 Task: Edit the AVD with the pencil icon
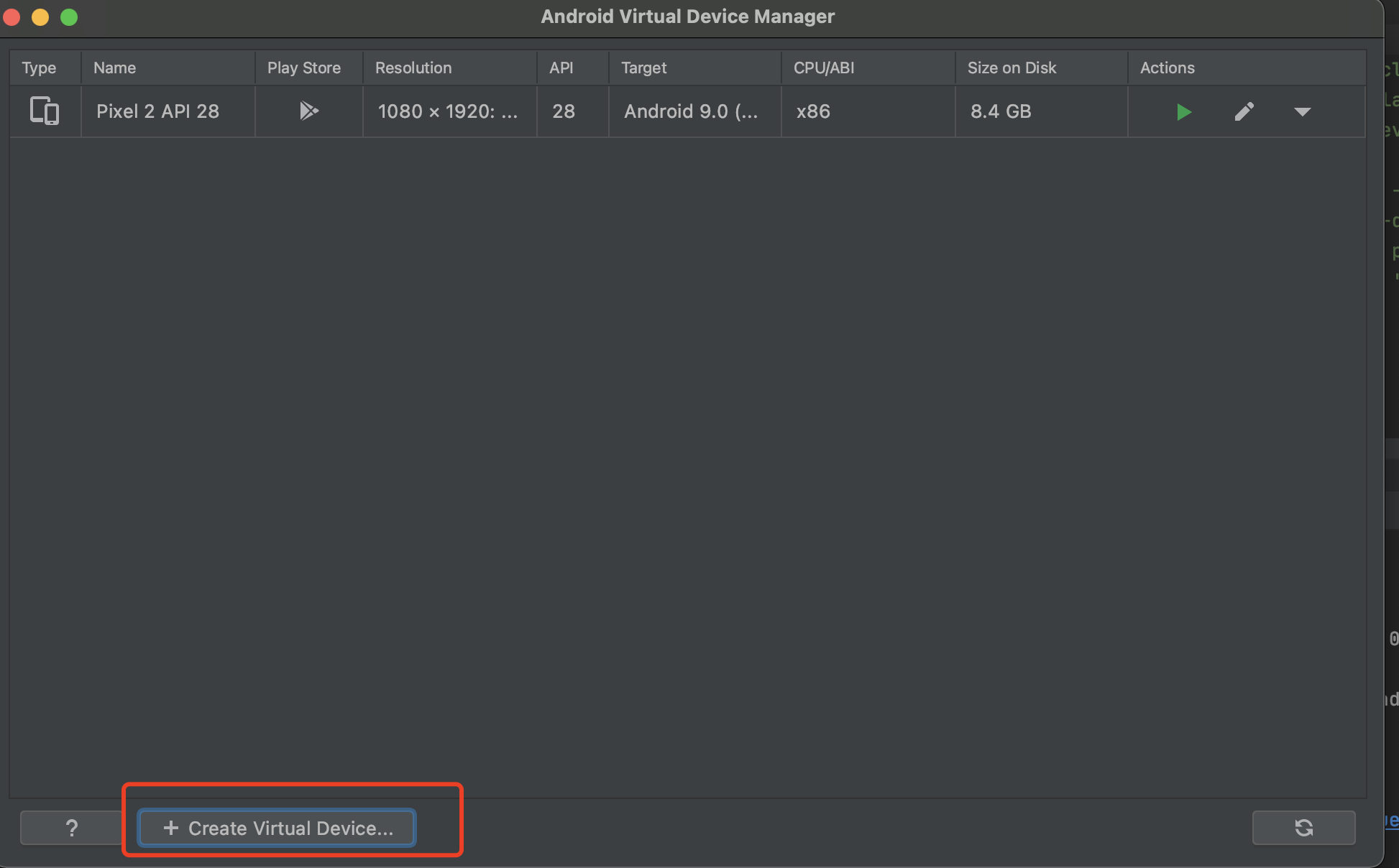coord(1244,111)
